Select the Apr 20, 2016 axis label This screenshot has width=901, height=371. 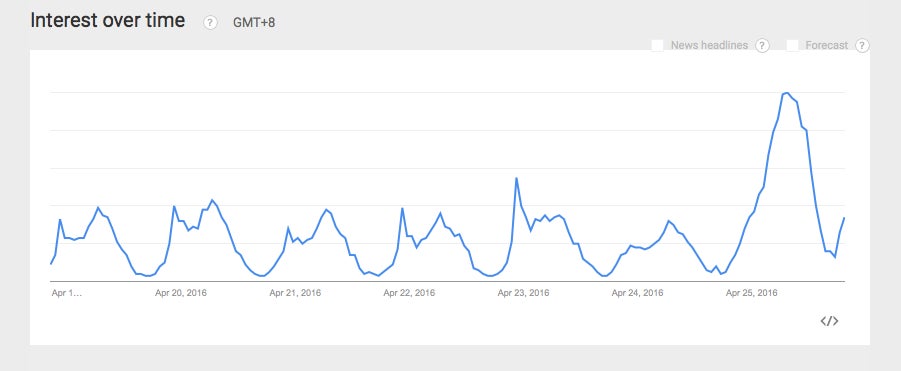pos(180,293)
